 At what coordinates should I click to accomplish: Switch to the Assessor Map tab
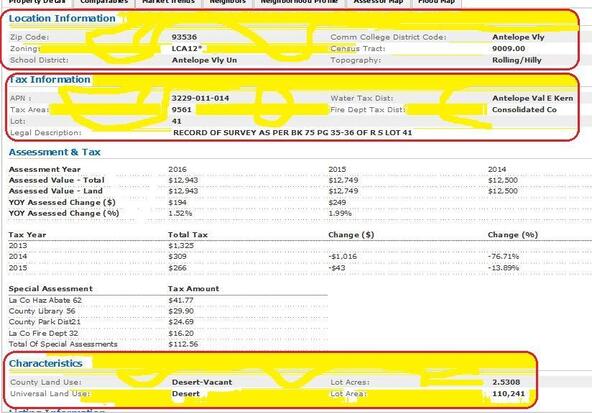coord(378,2)
